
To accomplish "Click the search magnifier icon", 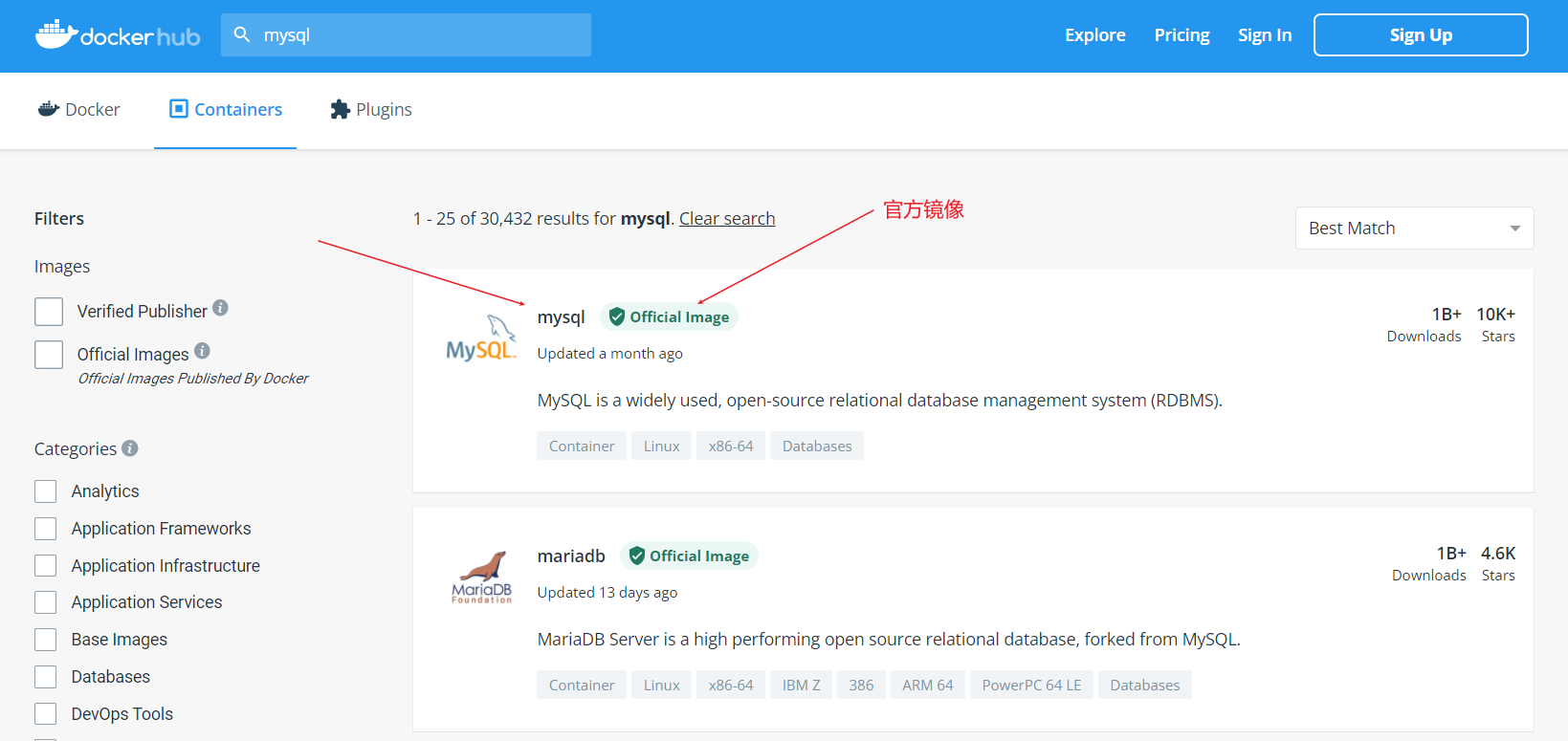I will click(242, 34).
